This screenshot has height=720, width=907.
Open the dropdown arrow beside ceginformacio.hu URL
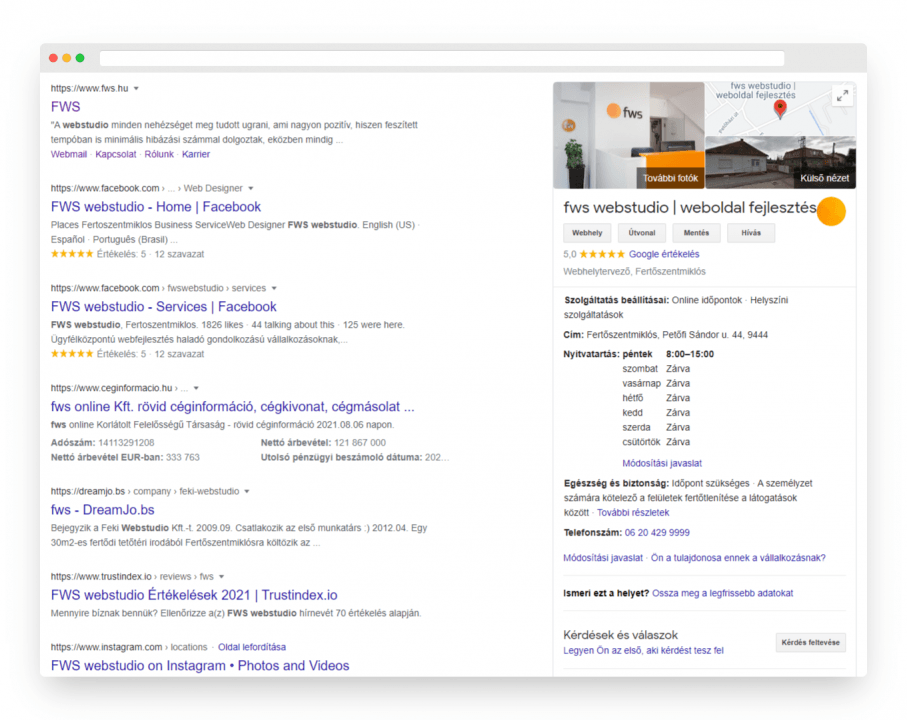coord(196,388)
